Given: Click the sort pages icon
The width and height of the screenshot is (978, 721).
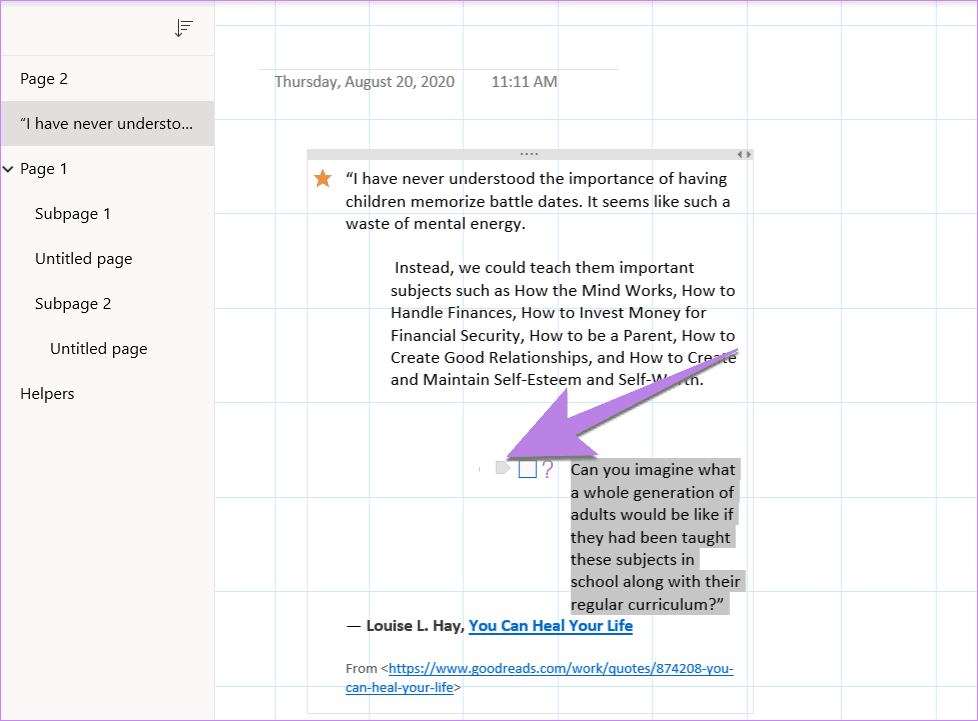Looking at the screenshot, I should tap(183, 28).
